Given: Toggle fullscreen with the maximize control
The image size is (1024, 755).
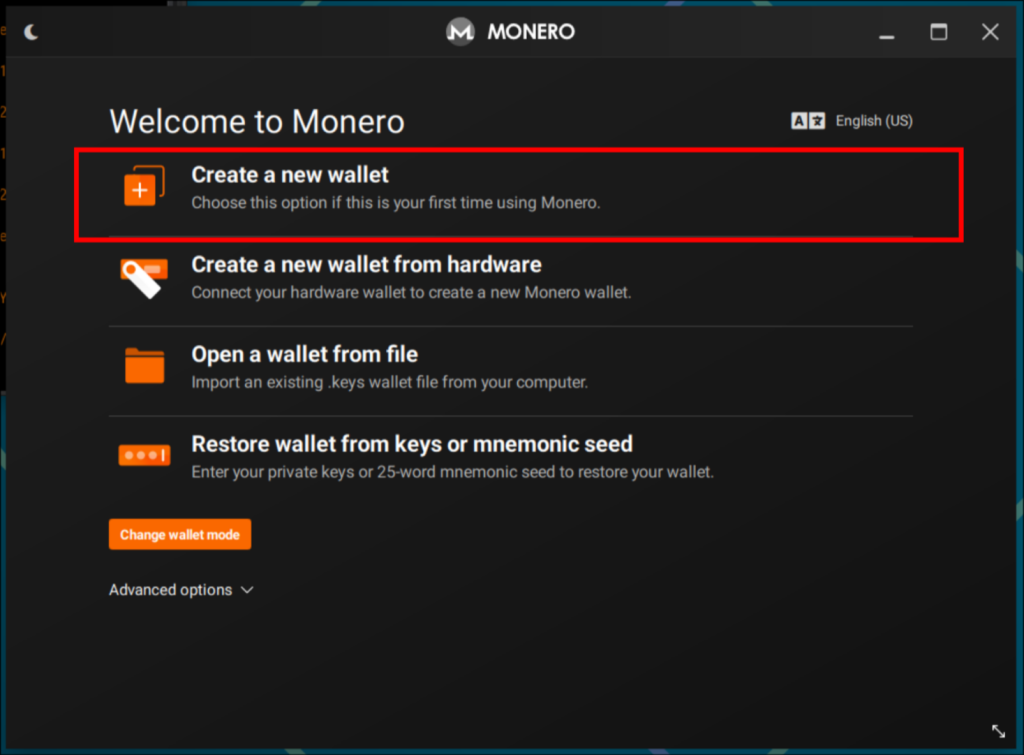Looking at the screenshot, I should point(938,31).
